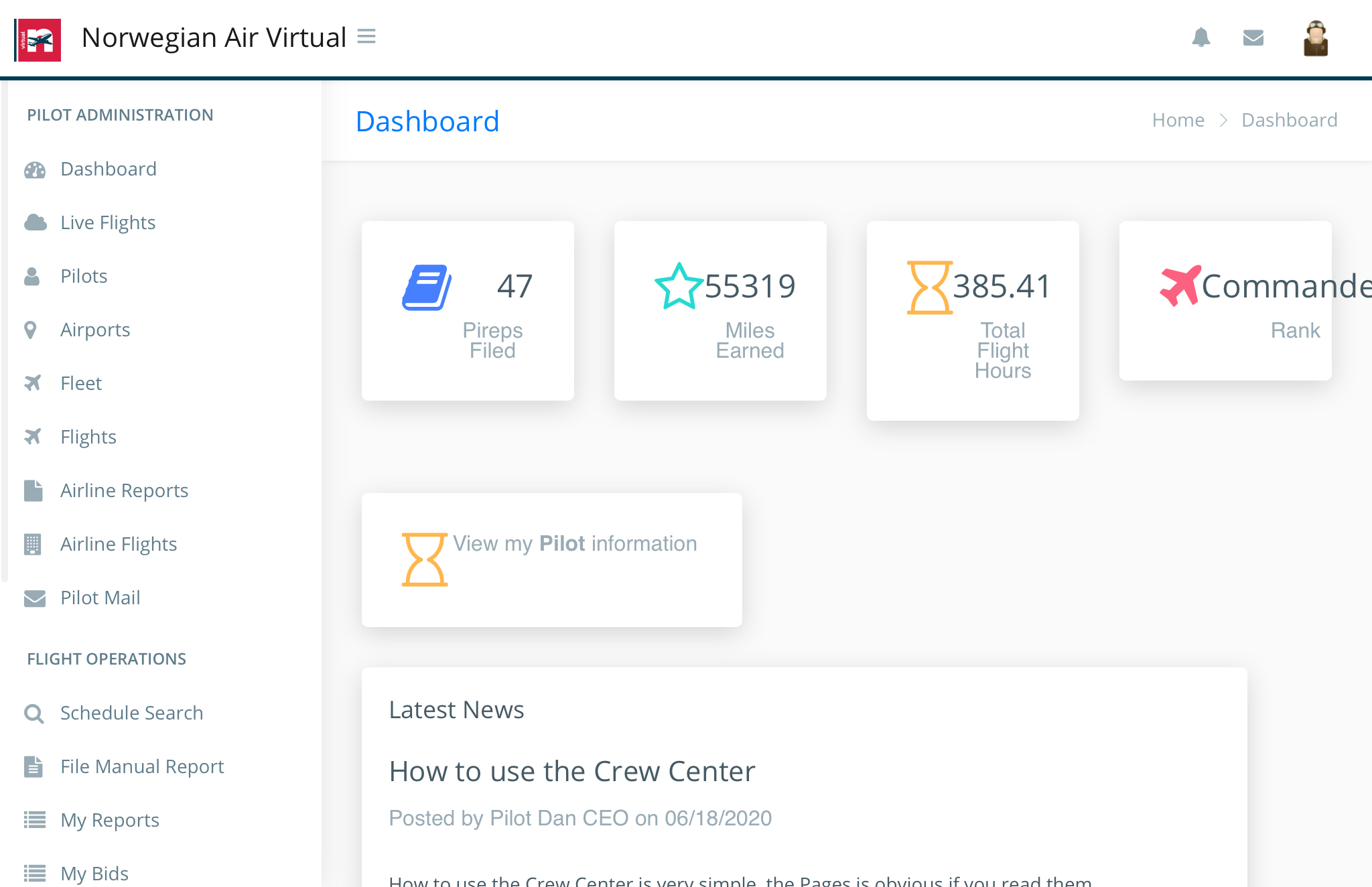Viewport: 1372px width, 887px height.
Task: Click the Total Flight Hours label
Action: tap(1002, 350)
